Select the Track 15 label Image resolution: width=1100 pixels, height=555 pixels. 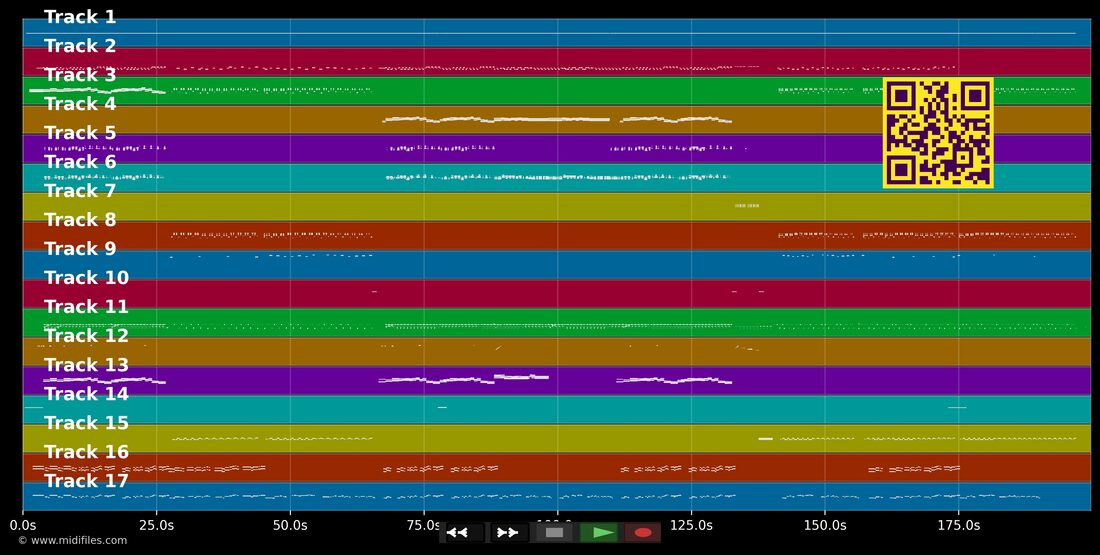pos(86,423)
